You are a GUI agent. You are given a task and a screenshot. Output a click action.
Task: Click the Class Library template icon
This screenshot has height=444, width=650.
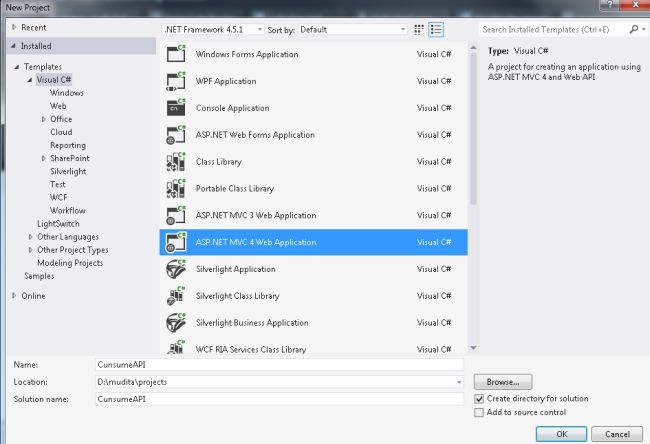click(176, 162)
